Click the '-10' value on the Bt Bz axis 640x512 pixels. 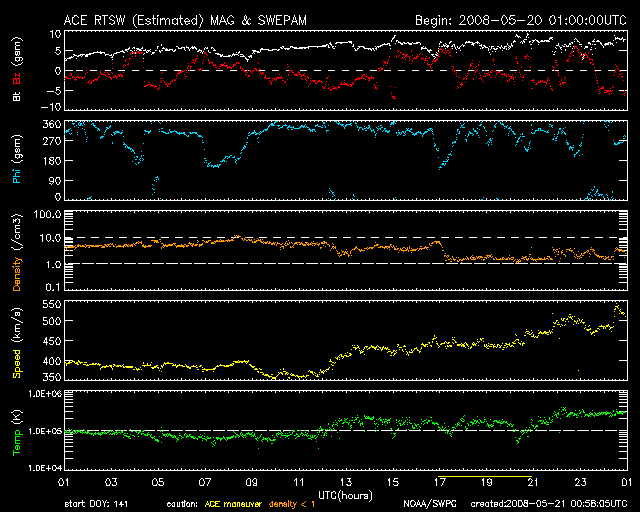pos(52,107)
